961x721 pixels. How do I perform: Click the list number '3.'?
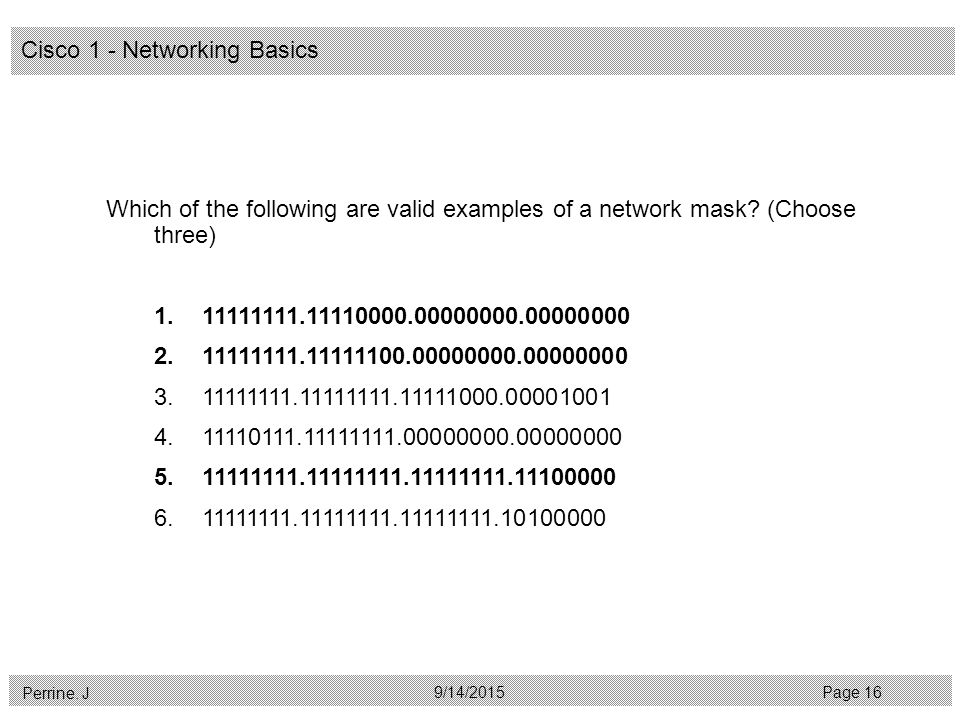(164, 397)
